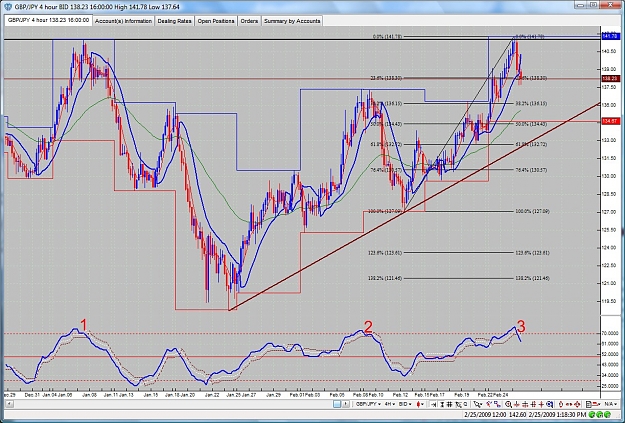Viewport: 625px width, 423px height.
Task: Click the shift-chart-to-end arrow icon
Action: click(433, 404)
